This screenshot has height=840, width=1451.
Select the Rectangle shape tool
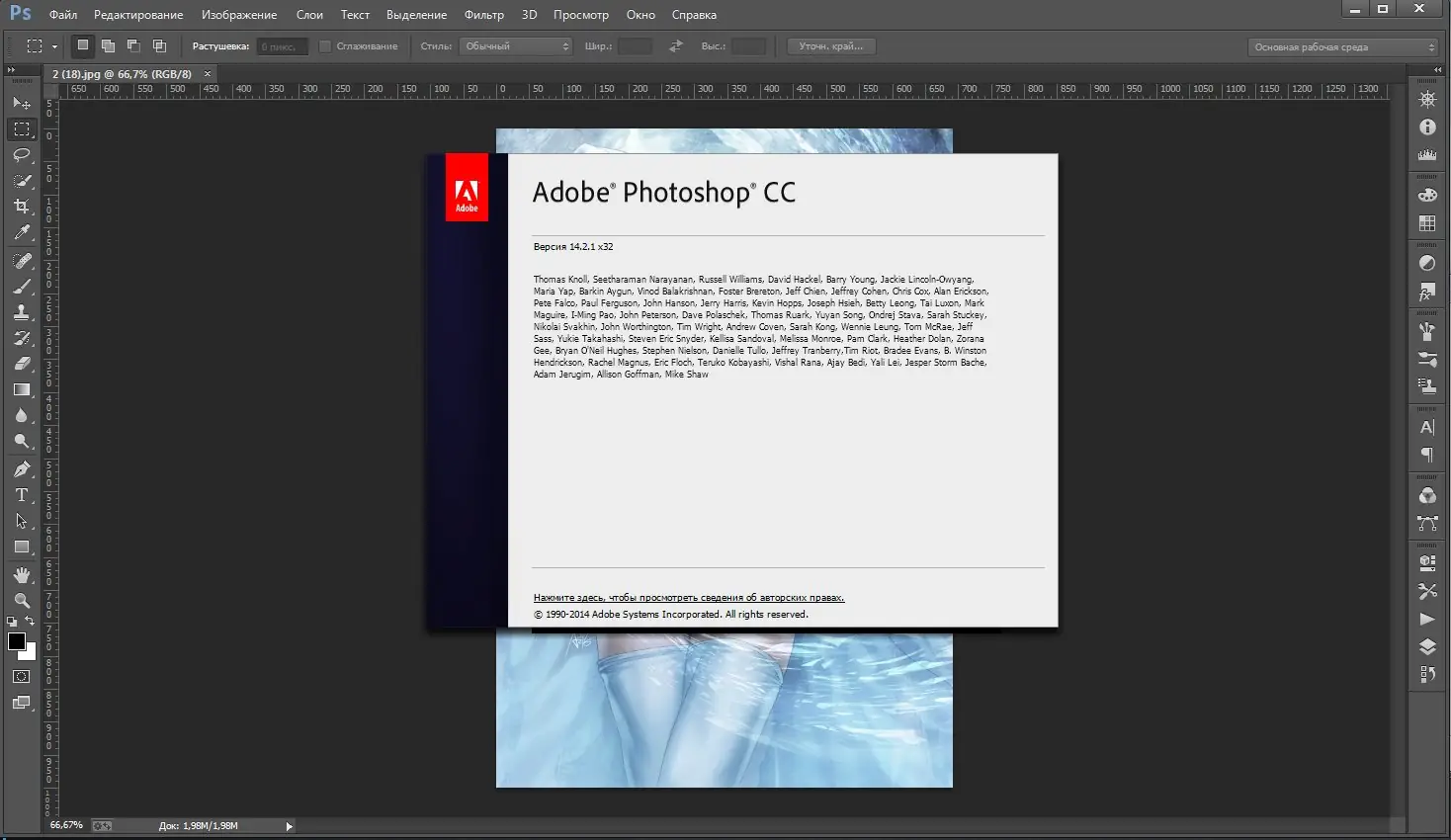coord(22,546)
